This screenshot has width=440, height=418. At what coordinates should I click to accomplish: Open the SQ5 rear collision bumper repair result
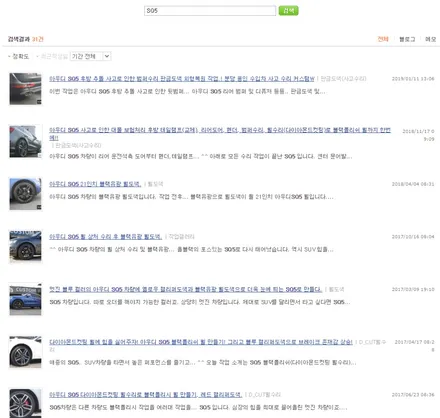pos(182,79)
